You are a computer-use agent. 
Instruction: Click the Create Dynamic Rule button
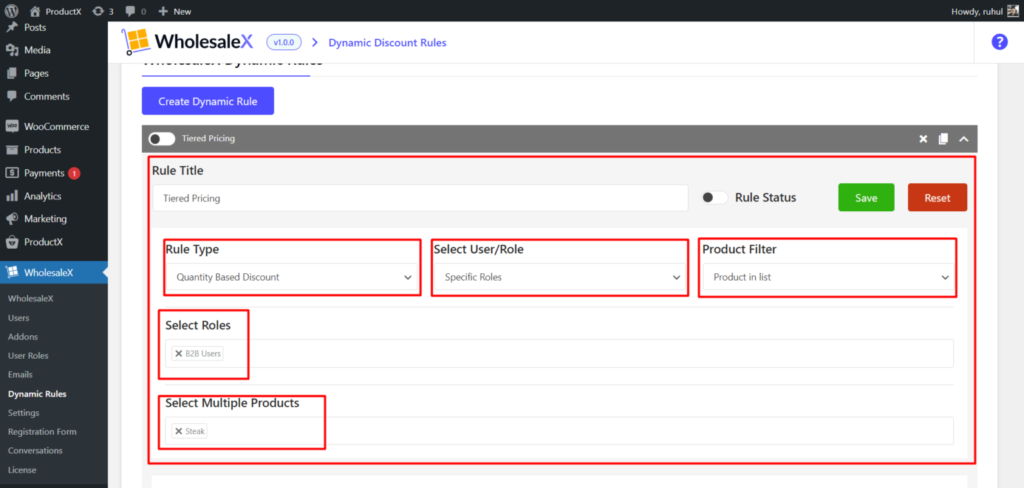coord(208,101)
